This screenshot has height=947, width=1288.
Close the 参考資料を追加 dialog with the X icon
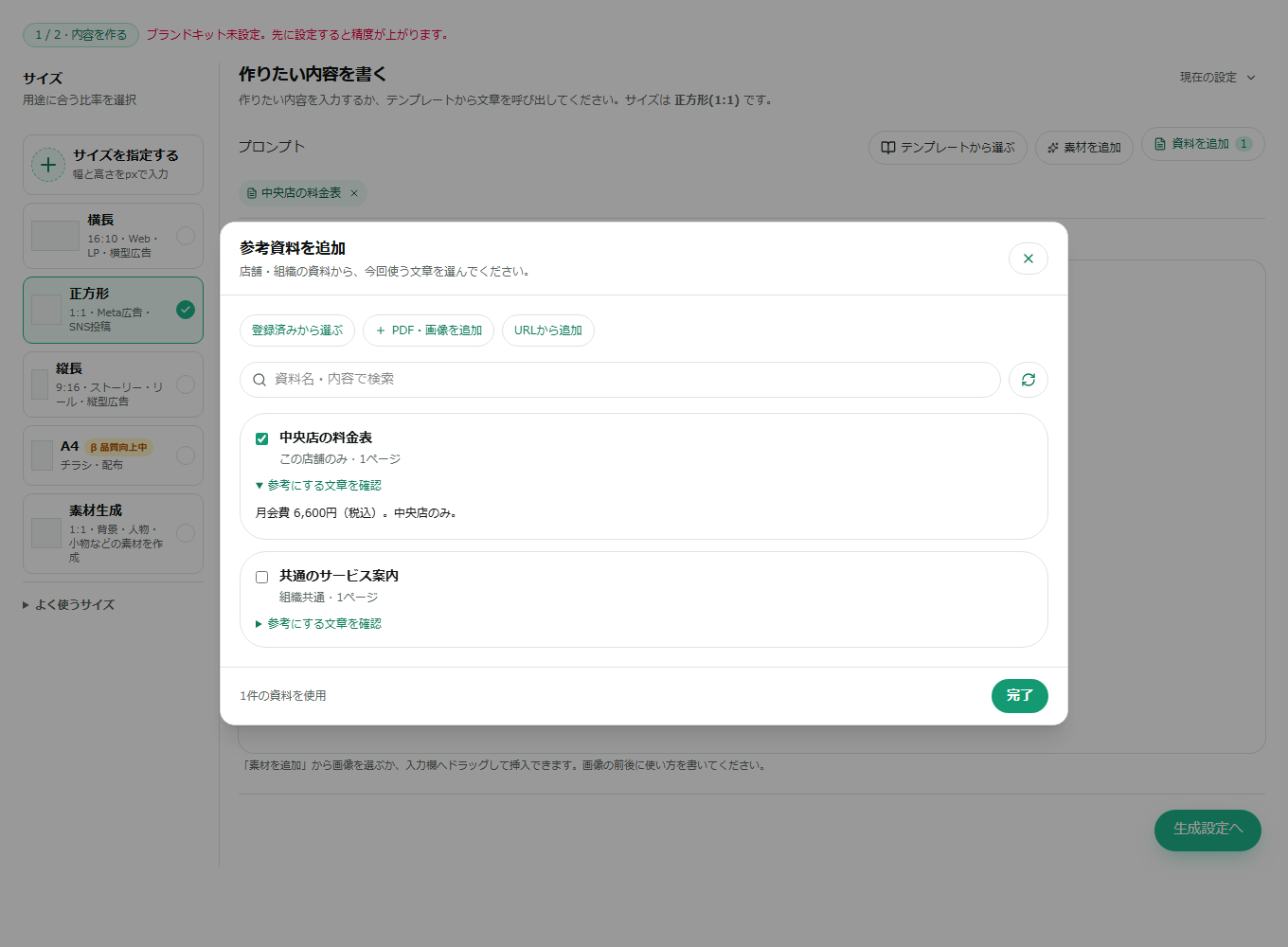1029,259
